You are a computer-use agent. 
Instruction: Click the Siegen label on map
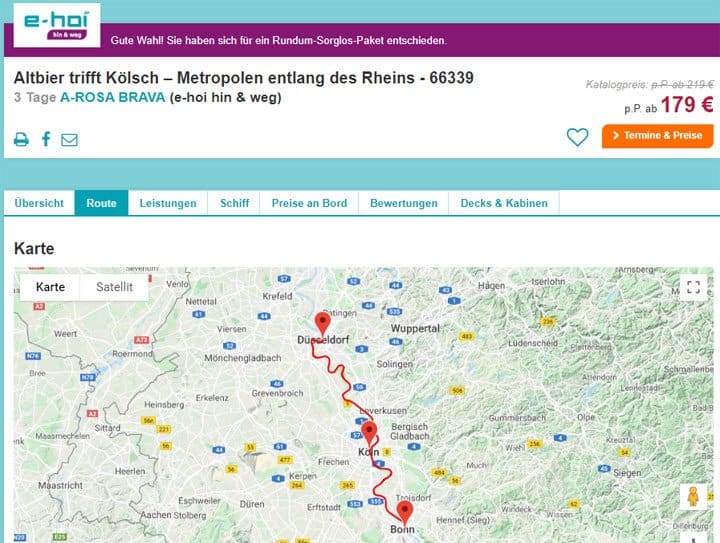(x=627, y=473)
